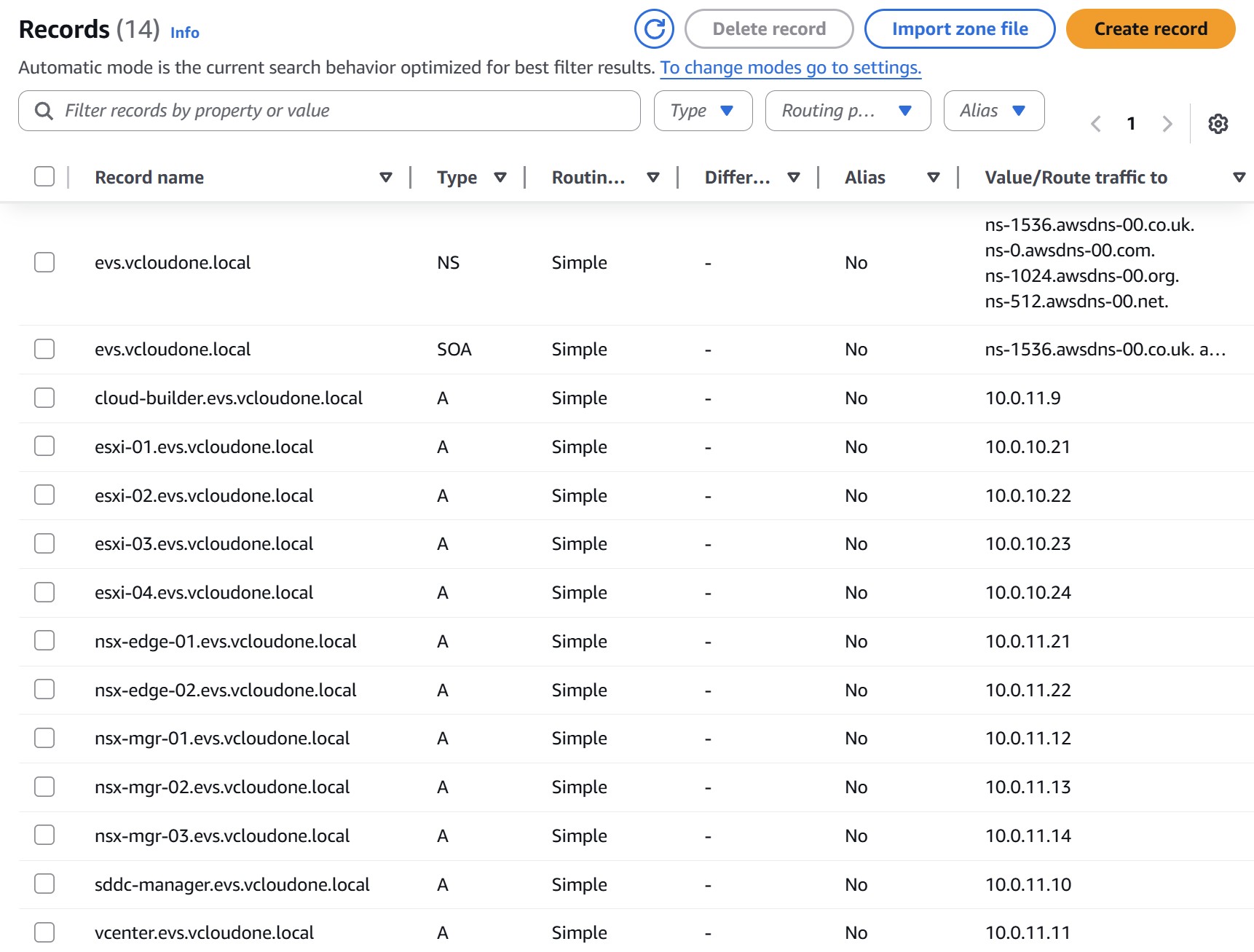Open the Routing policy filter dropdown

pos(847,111)
